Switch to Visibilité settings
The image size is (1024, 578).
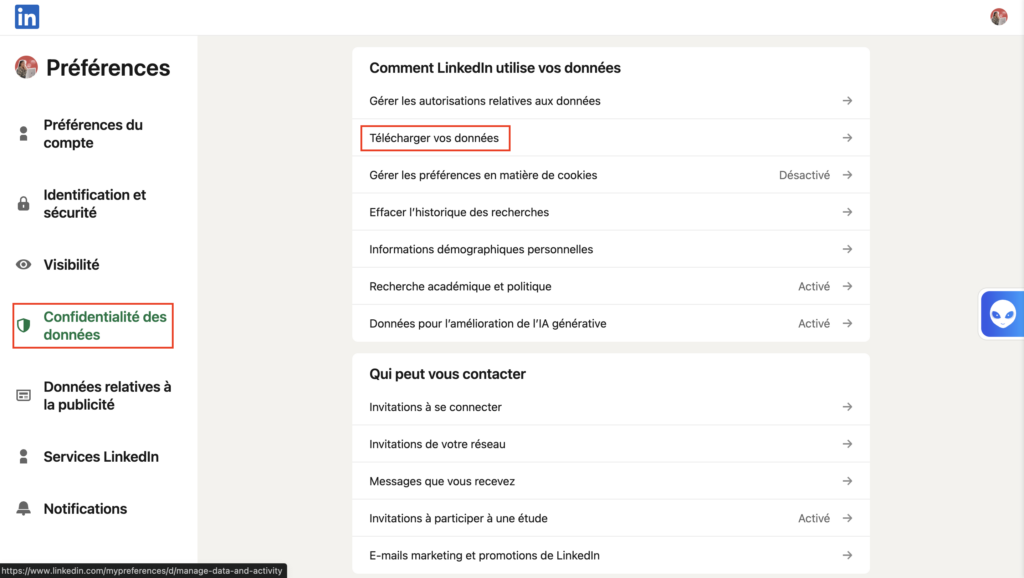(x=71, y=265)
